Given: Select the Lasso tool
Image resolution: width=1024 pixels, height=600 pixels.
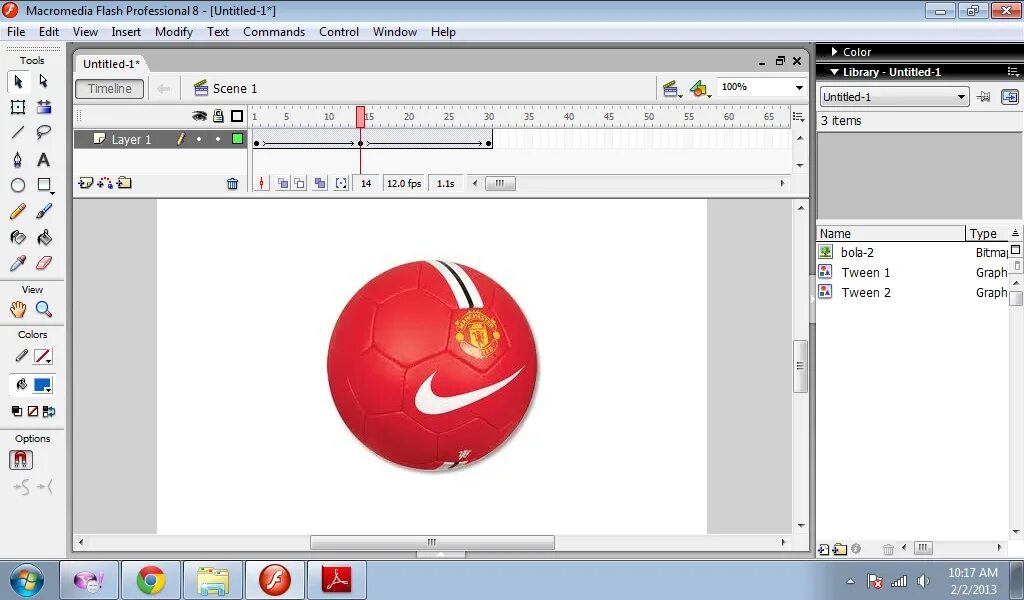Looking at the screenshot, I should (x=43, y=133).
